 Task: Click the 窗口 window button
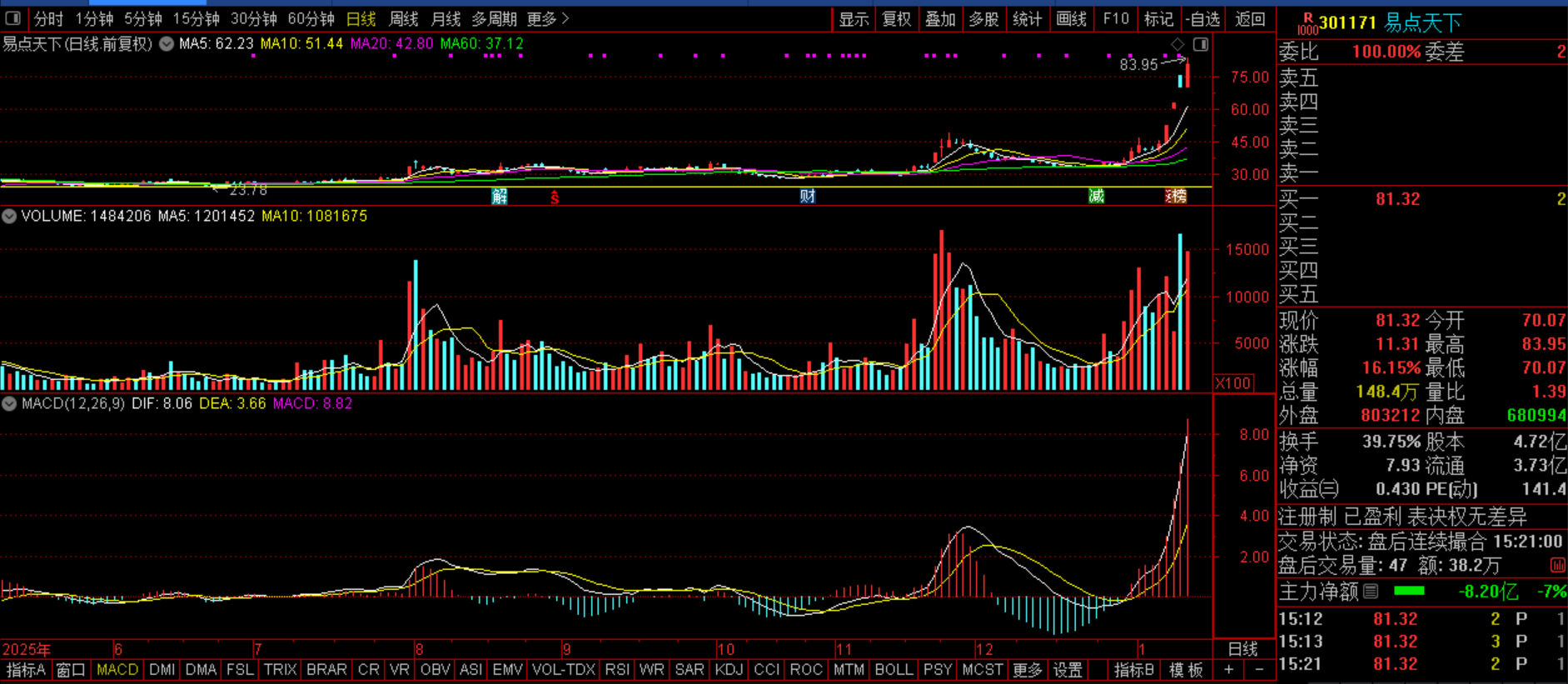coord(71,670)
